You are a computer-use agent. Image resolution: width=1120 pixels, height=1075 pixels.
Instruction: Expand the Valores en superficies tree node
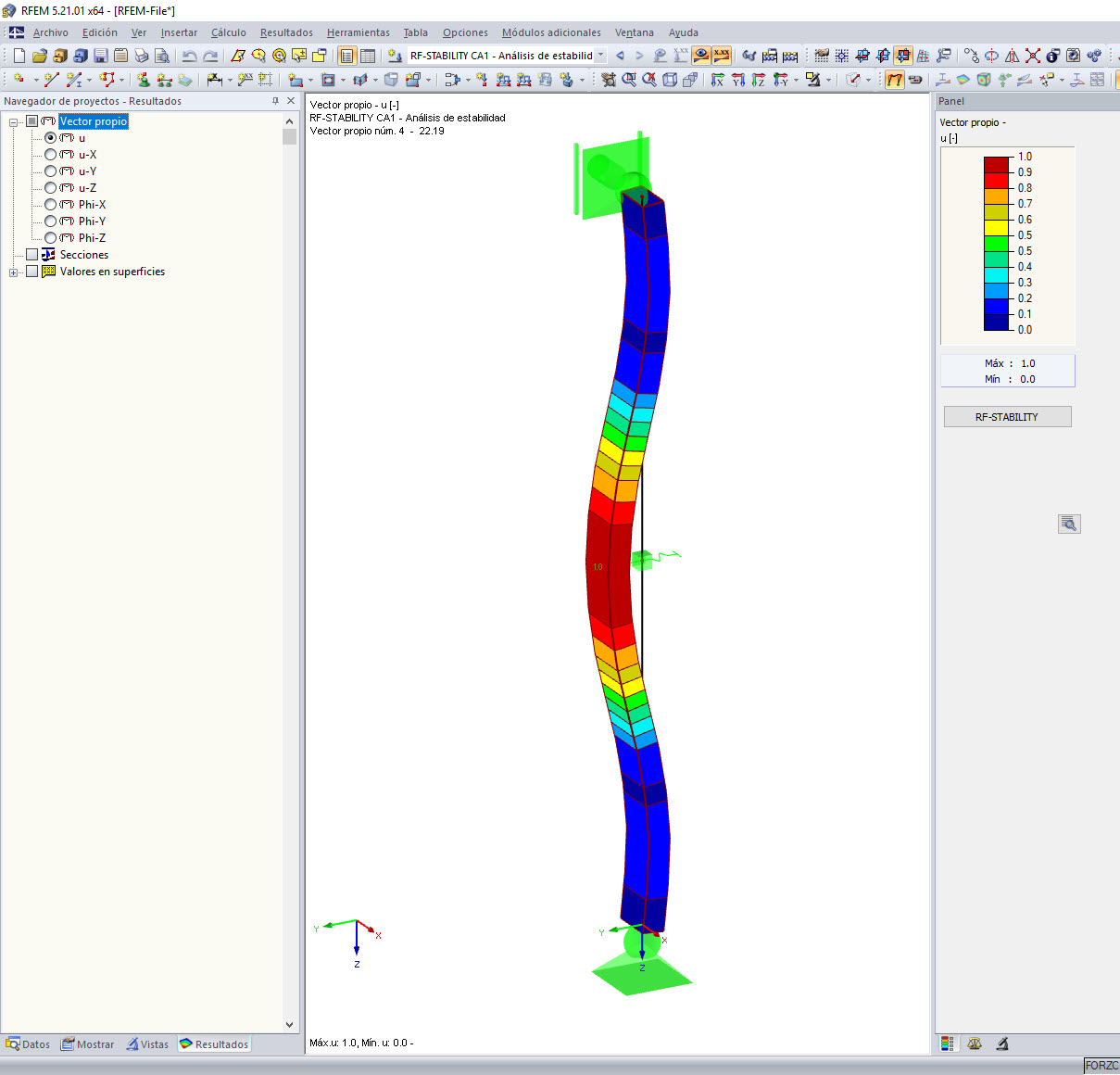coord(13,272)
